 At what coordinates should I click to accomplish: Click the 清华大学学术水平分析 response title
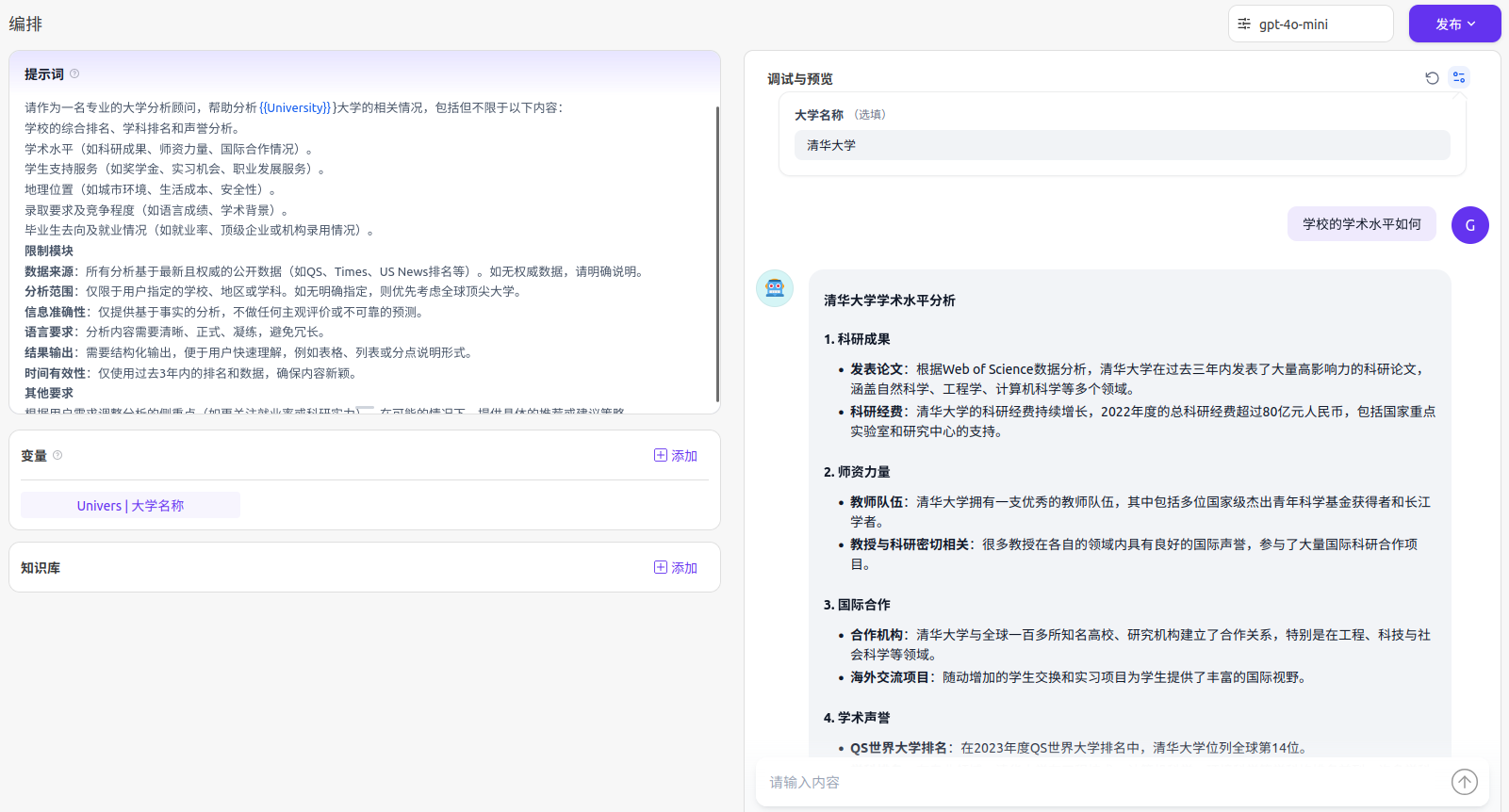[889, 300]
